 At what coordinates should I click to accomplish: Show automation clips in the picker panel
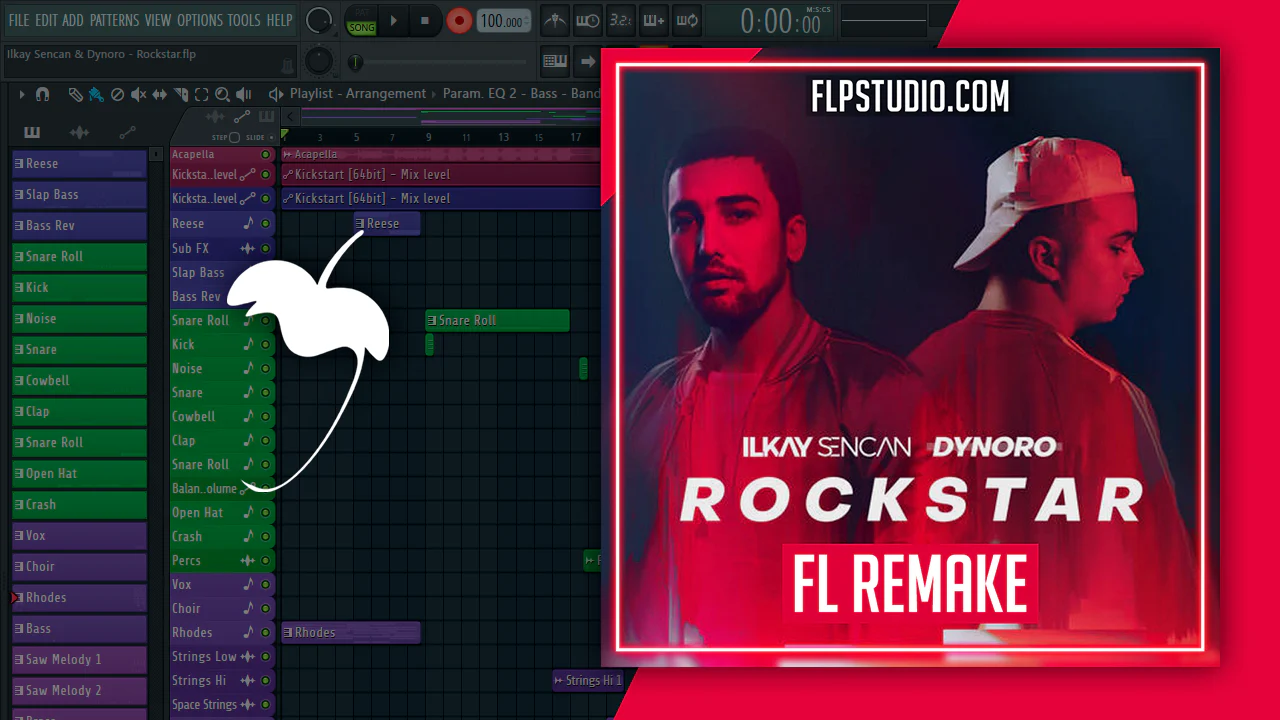tap(127, 132)
